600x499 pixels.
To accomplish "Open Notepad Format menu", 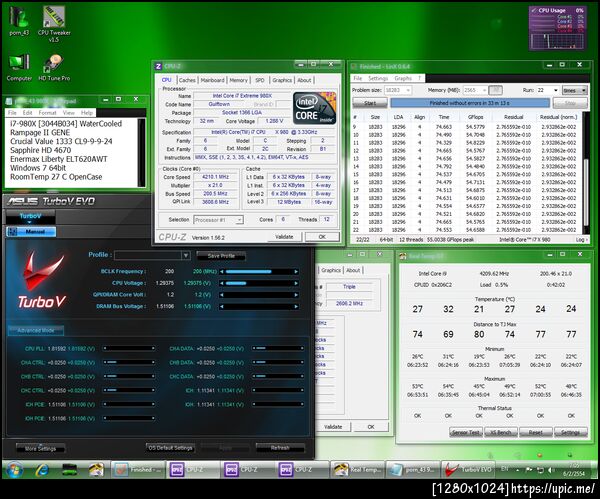I will coord(47,113).
